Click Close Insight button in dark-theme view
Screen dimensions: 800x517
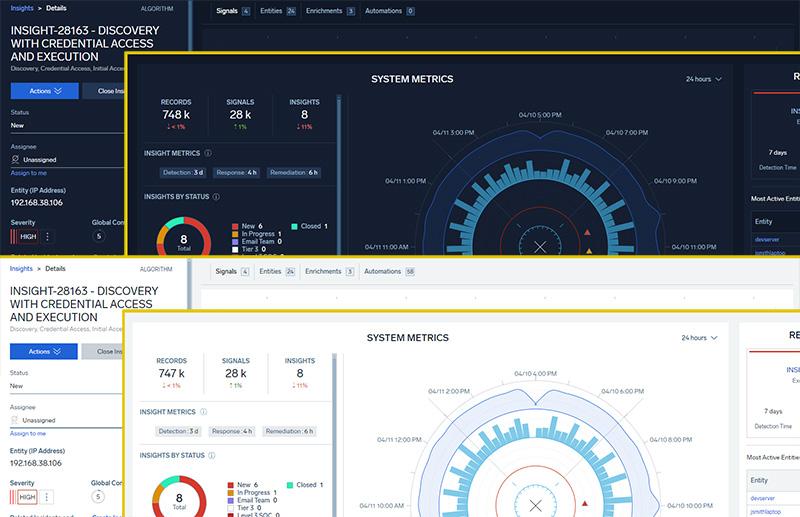pos(104,91)
